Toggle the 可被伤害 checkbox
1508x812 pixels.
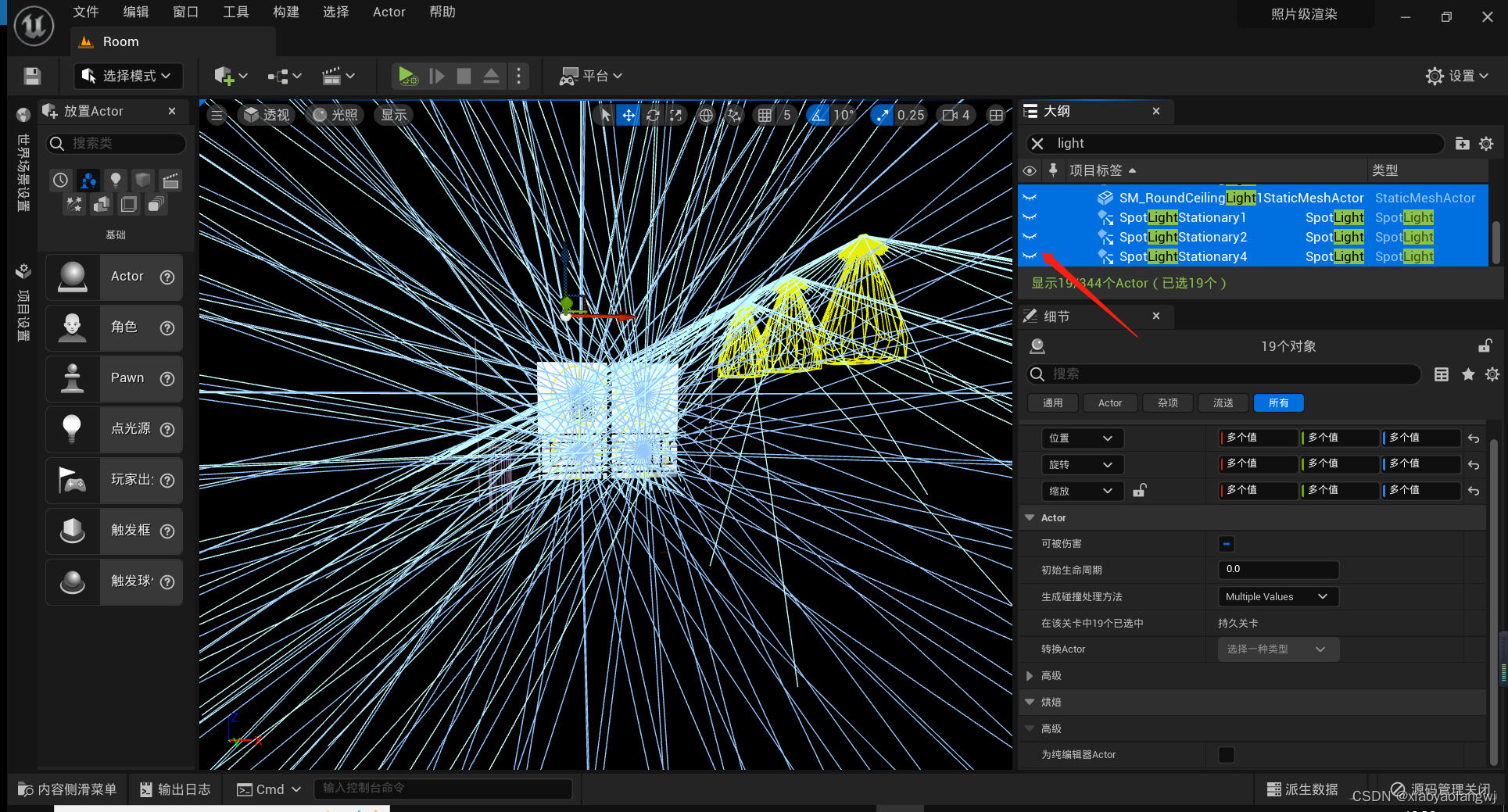(1227, 544)
